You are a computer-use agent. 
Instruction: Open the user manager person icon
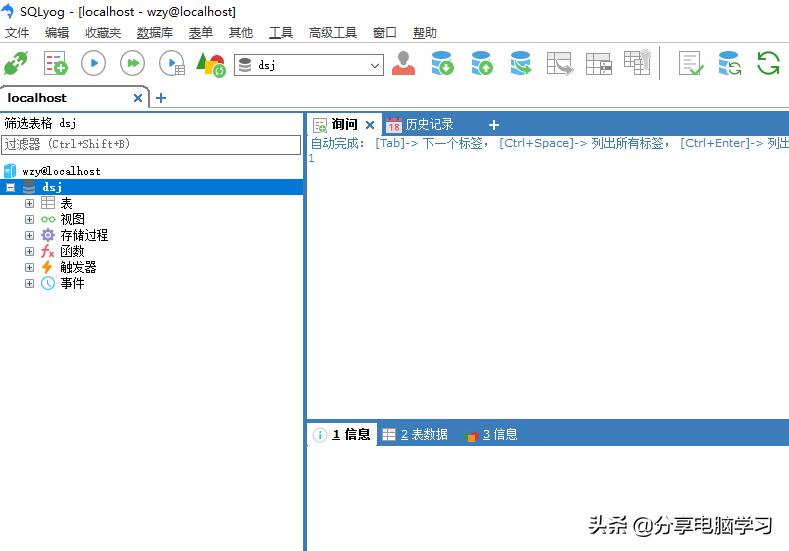click(x=404, y=63)
